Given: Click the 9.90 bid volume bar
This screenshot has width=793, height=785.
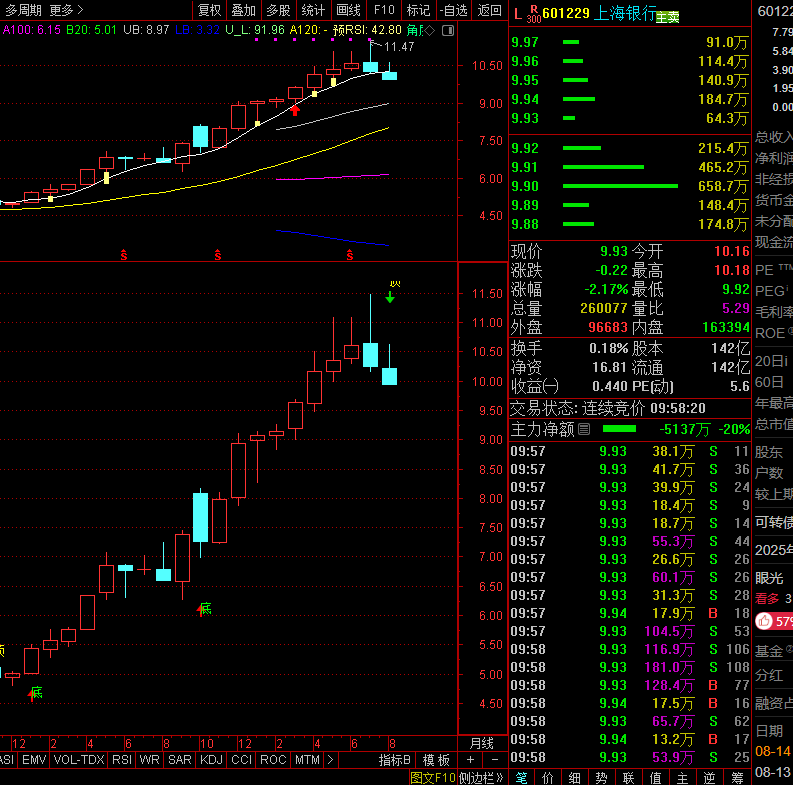Looking at the screenshot, I should (x=620, y=186).
